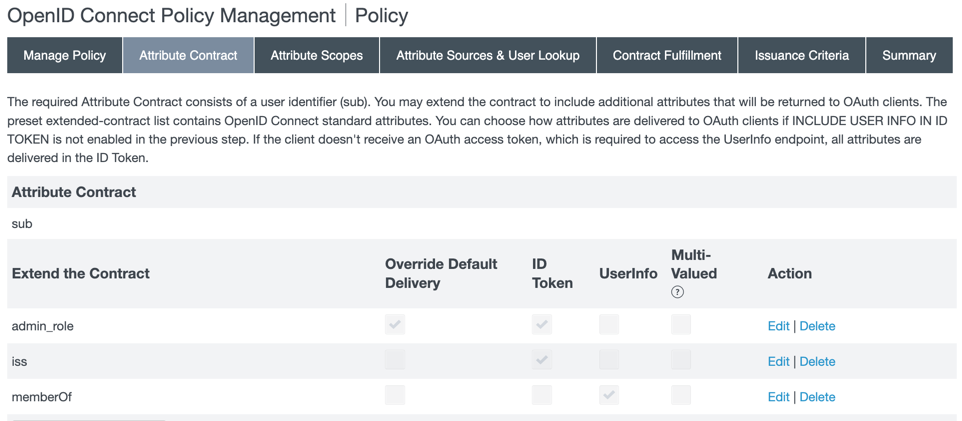Enable UserInfo checkbox for admin_role

[609, 325]
